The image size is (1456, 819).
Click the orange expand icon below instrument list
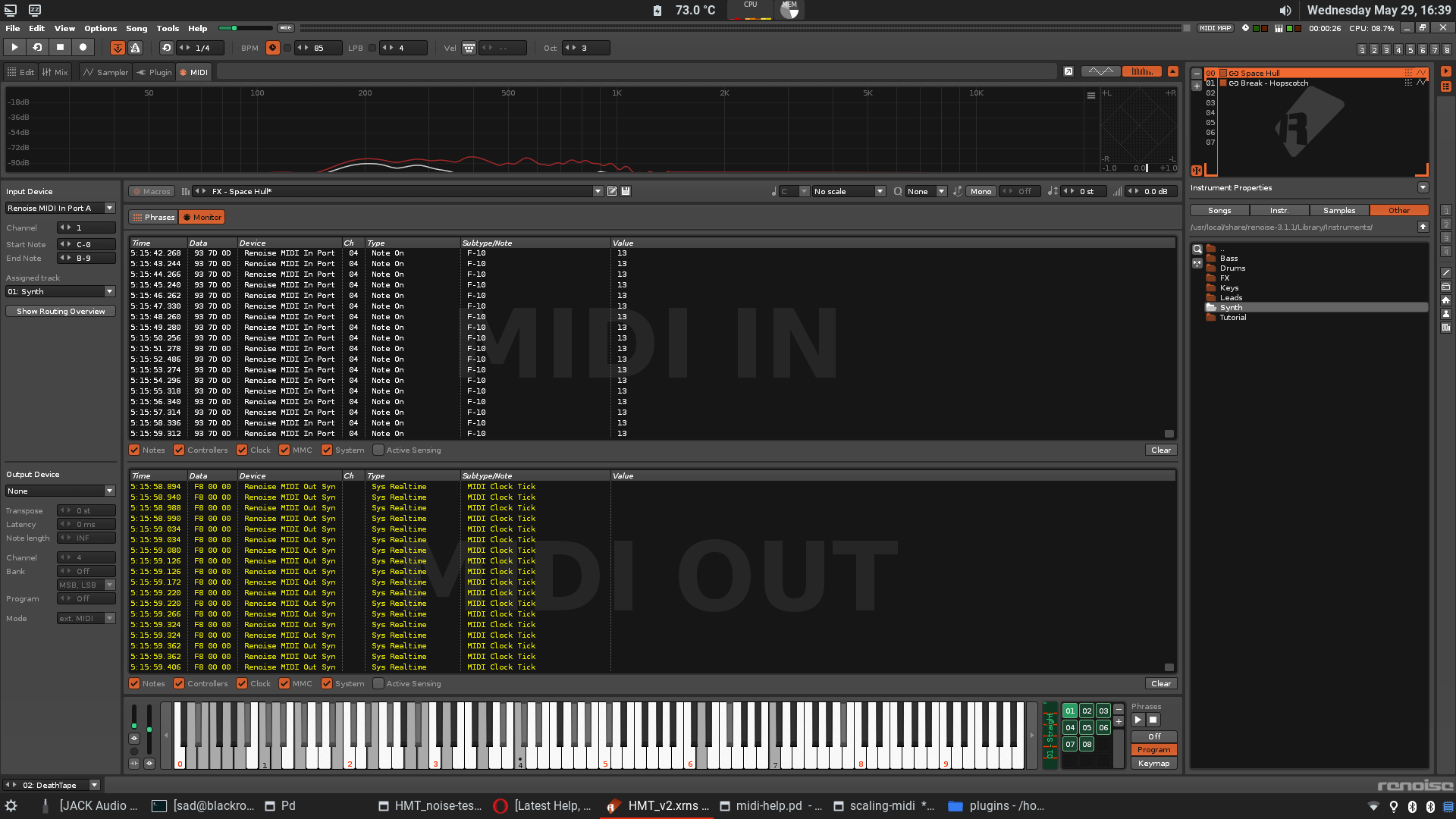(x=1197, y=171)
